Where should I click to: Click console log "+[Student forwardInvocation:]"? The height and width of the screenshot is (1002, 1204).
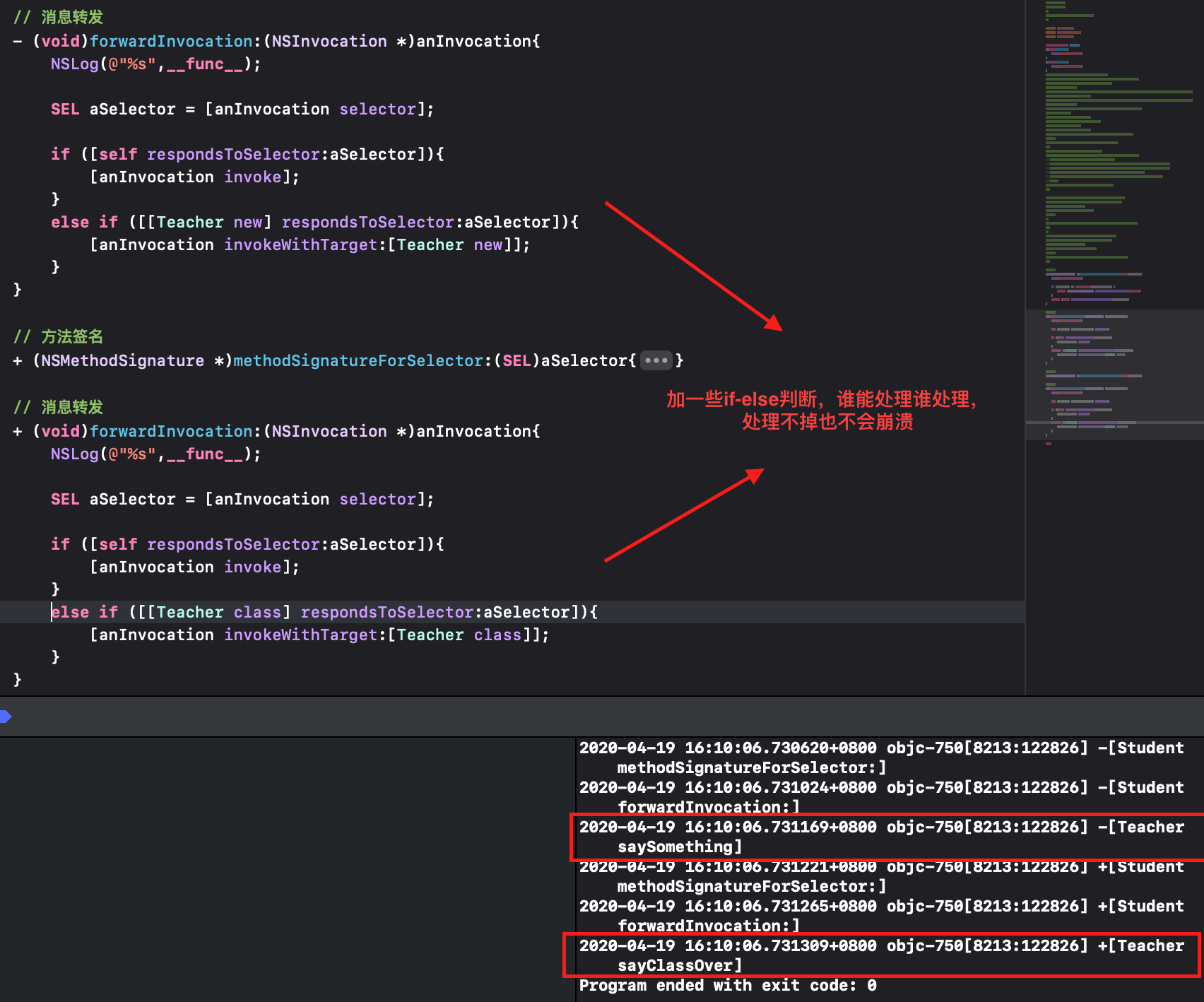pyautogui.click(x=882, y=916)
